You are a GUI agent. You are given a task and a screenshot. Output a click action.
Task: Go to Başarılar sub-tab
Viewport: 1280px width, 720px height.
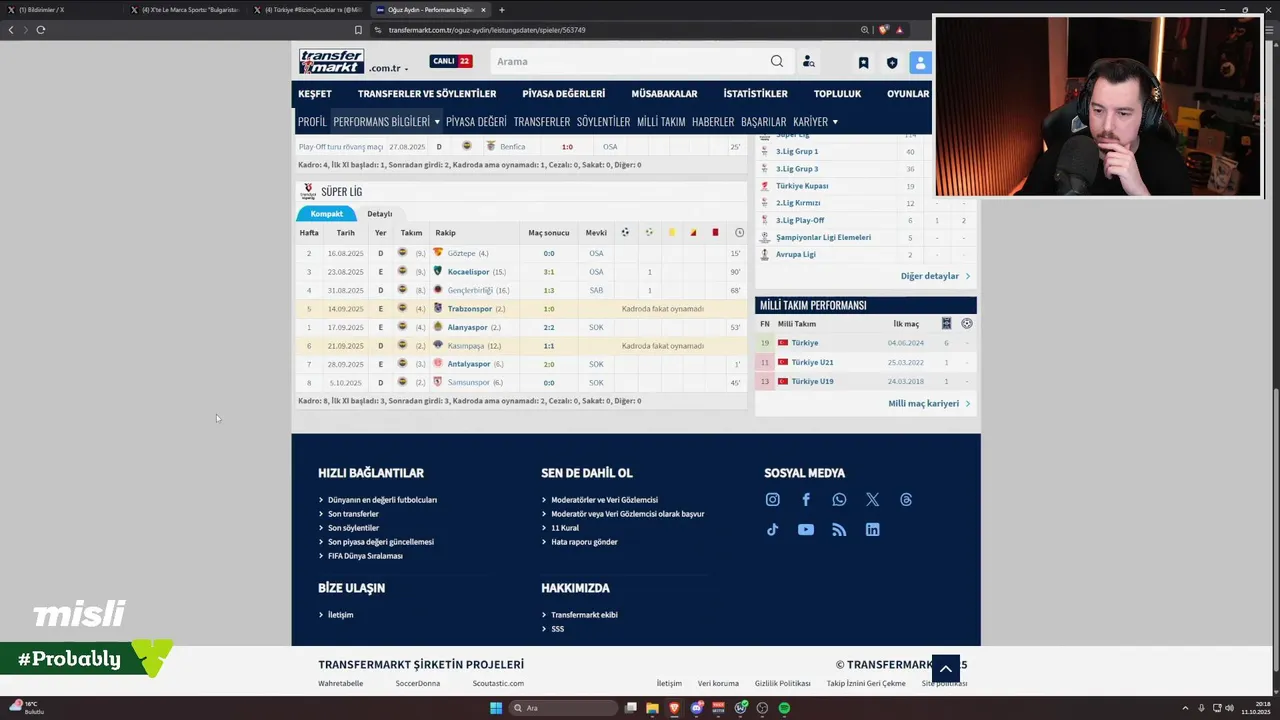[763, 122]
